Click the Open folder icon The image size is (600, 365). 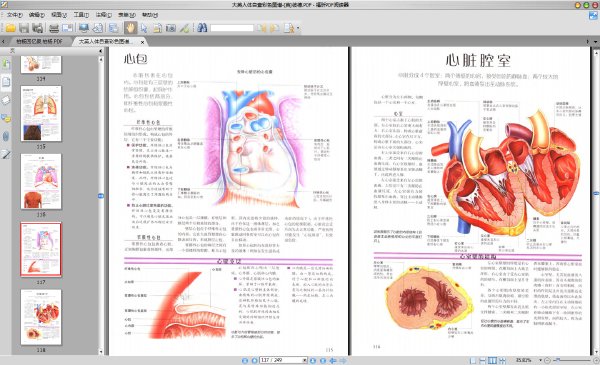tap(10, 28)
